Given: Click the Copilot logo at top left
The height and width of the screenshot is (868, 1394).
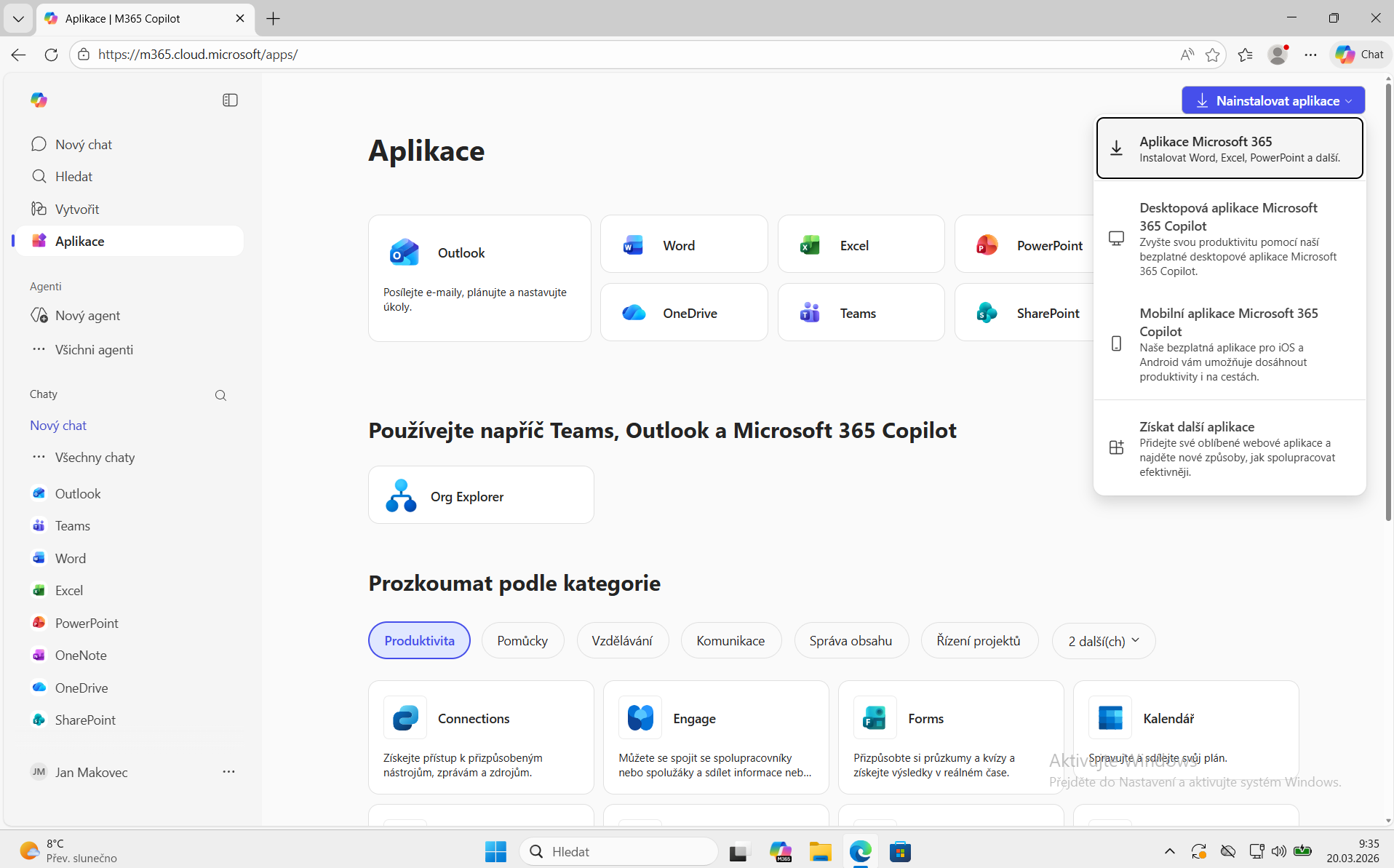Looking at the screenshot, I should click(39, 100).
